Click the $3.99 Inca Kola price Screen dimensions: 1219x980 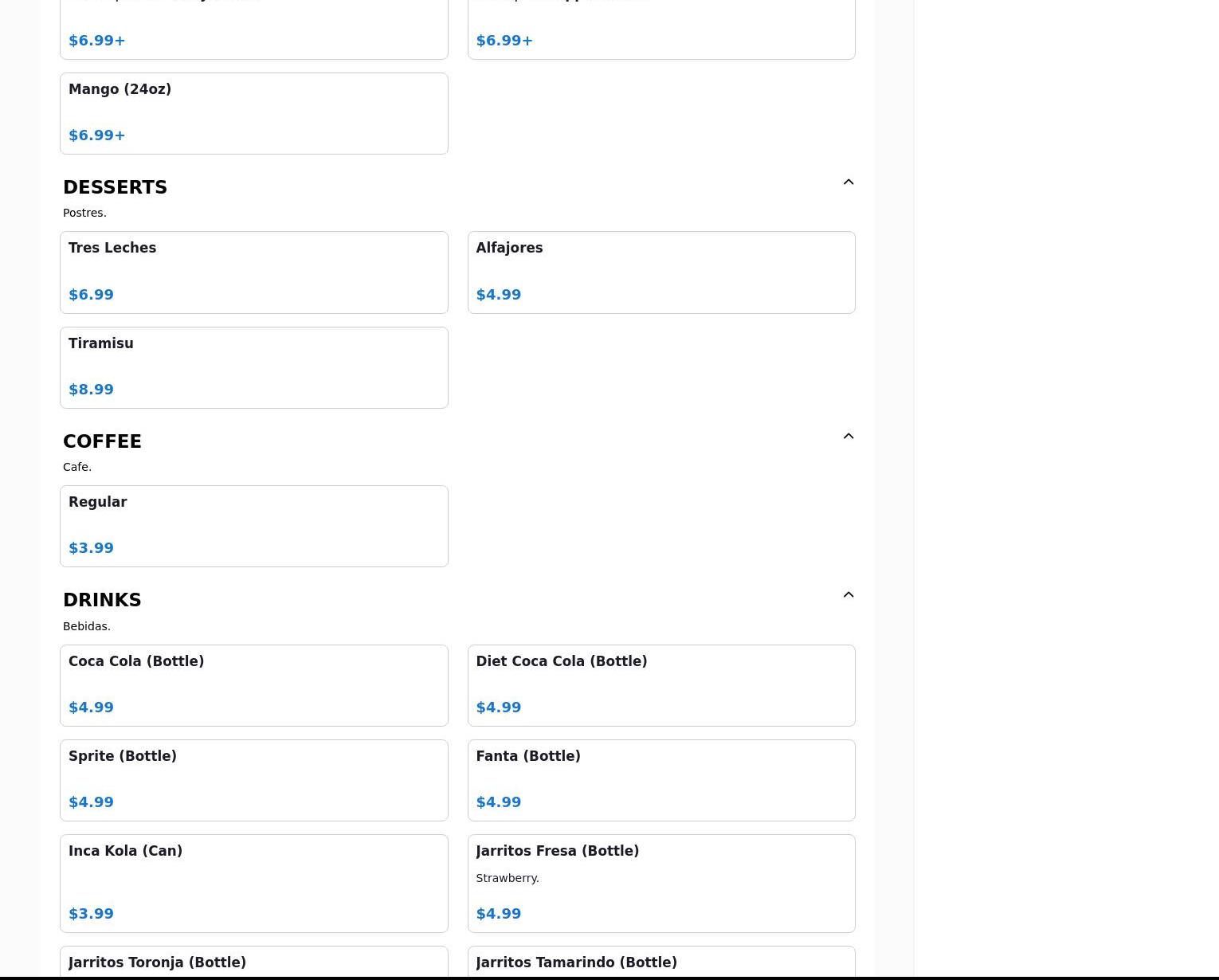pos(91,914)
